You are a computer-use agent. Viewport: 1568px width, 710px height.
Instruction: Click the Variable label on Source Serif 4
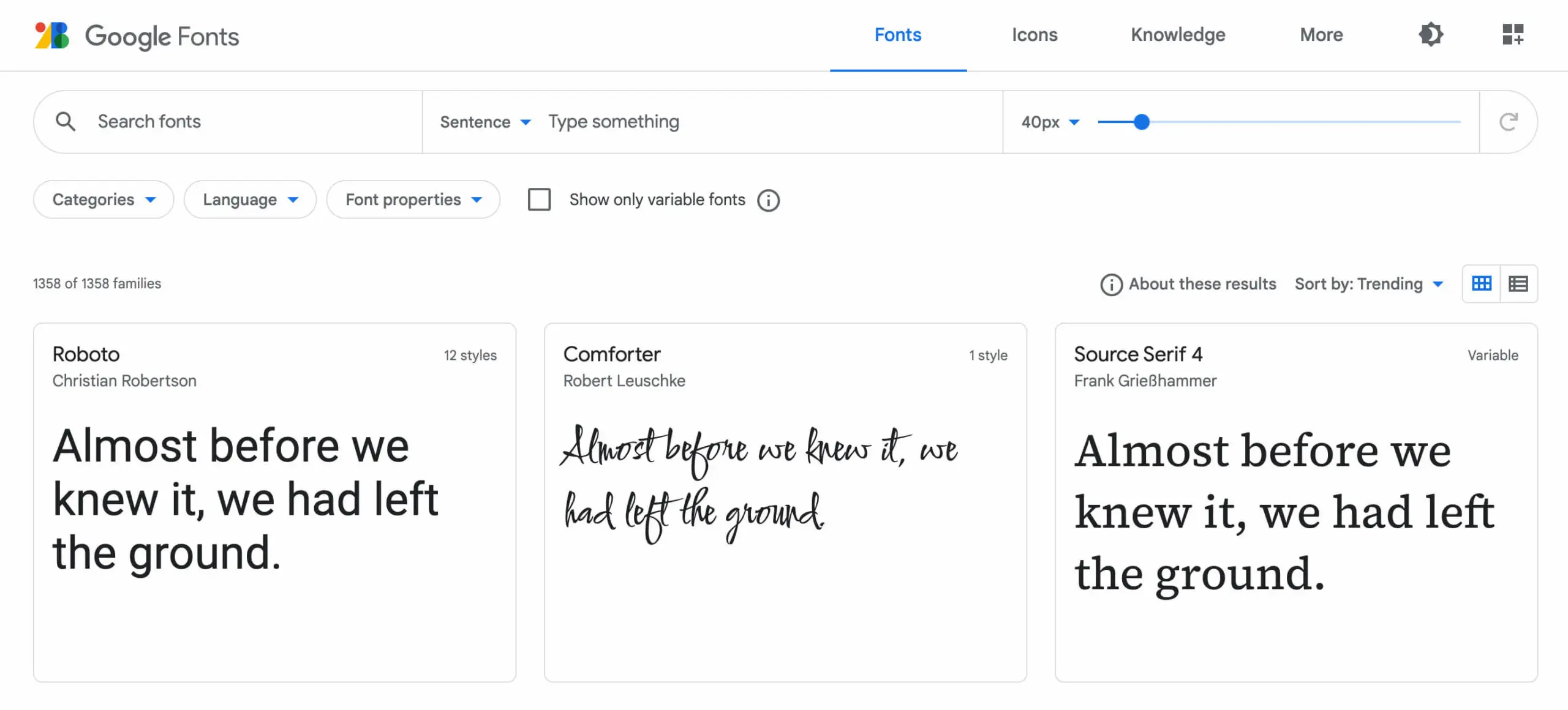coord(1493,355)
